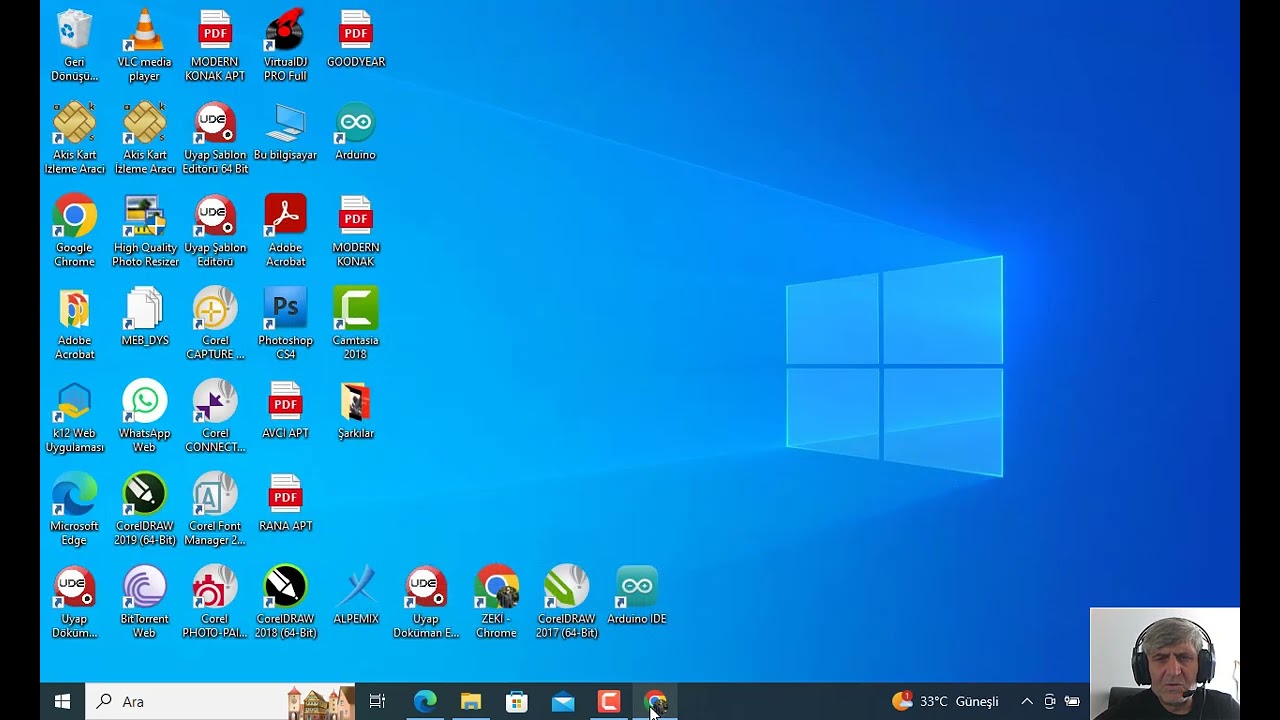This screenshot has width=1280, height=720.
Task: Select the MODERN KONAK PDF without APT
Action: [356, 232]
